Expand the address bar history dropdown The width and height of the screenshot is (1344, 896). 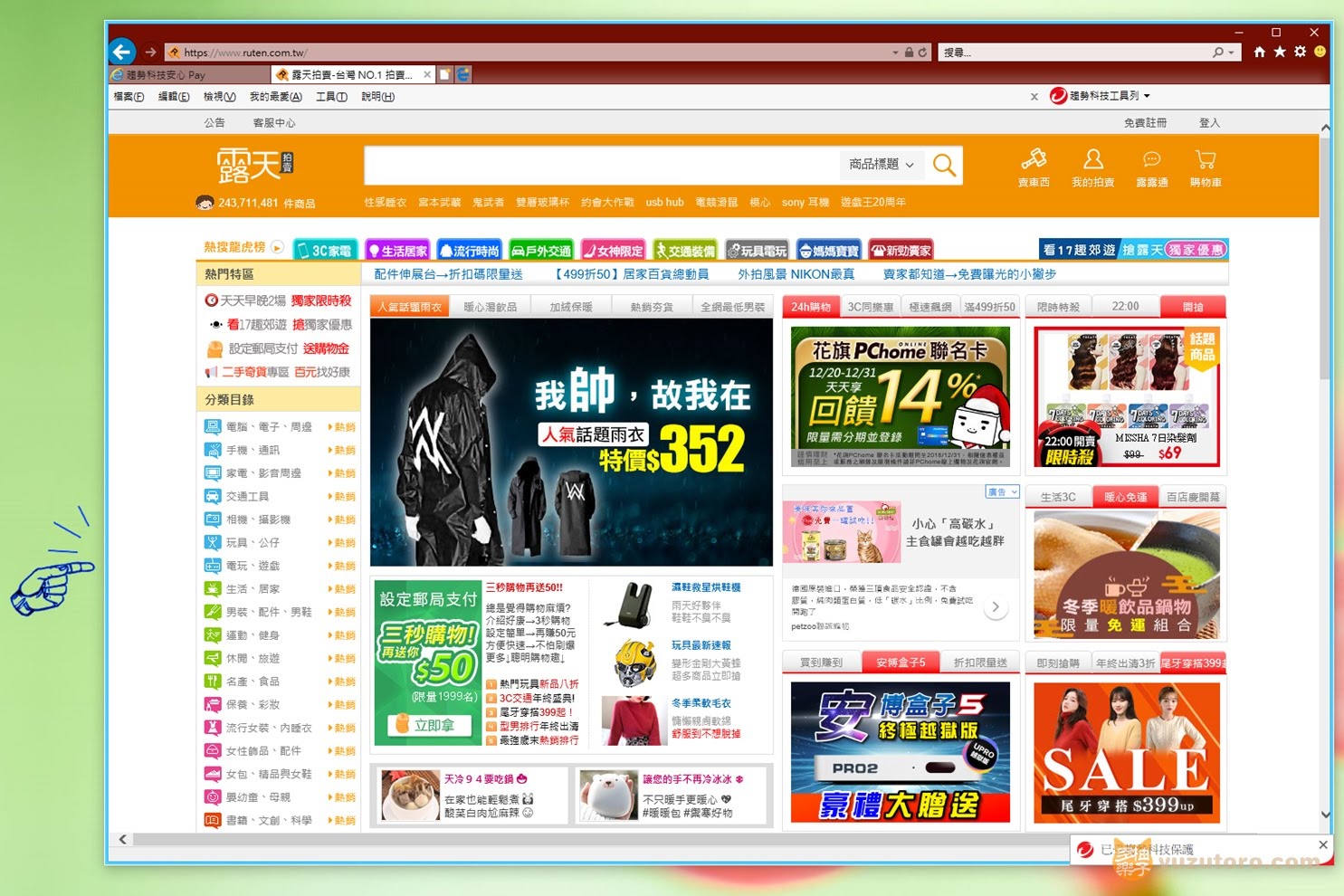(x=895, y=52)
